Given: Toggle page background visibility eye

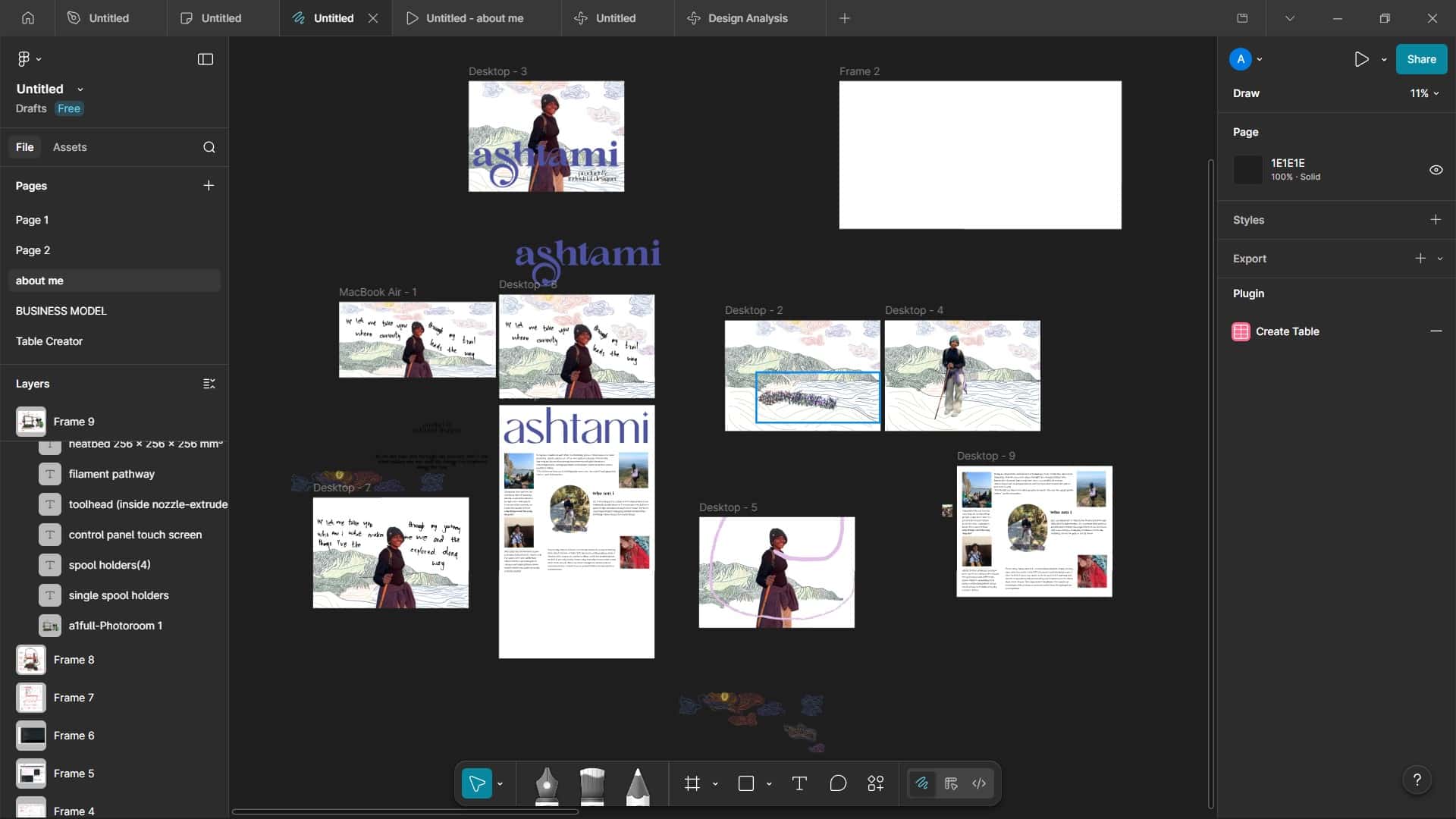Looking at the screenshot, I should [x=1436, y=170].
